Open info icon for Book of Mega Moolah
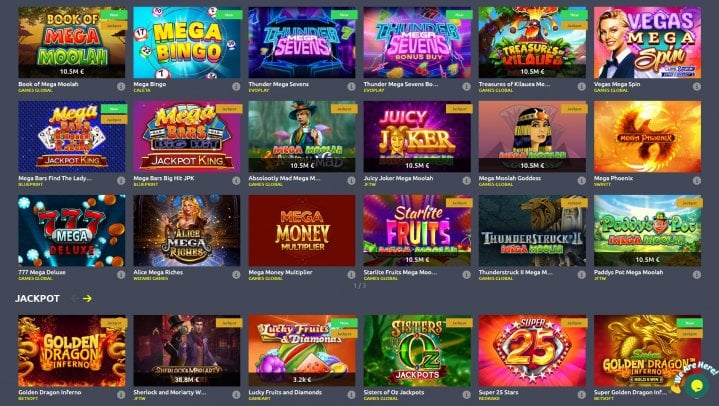This screenshot has height=406, width=719. (x=121, y=86)
